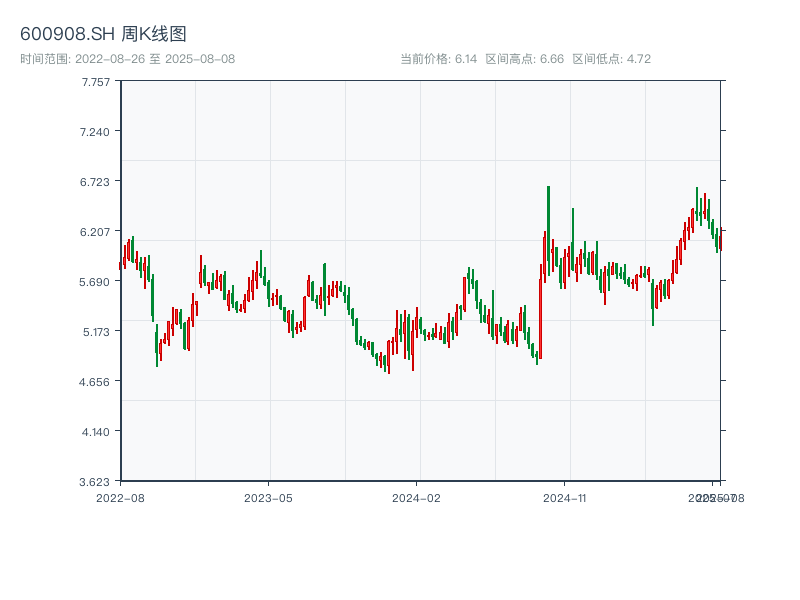The width and height of the screenshot is (800, 600).
Task: Click the 4.140 price axis label
Action: (x=96, y=431)
